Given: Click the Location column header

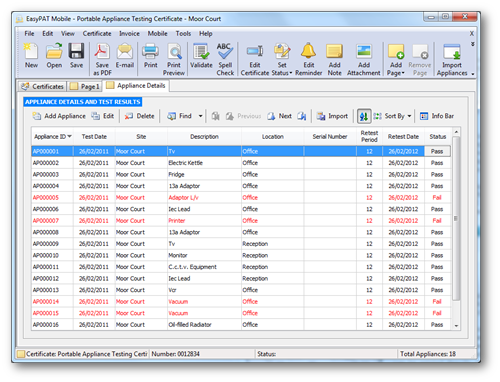Looking at the screenshot, I should pos(273,137).
